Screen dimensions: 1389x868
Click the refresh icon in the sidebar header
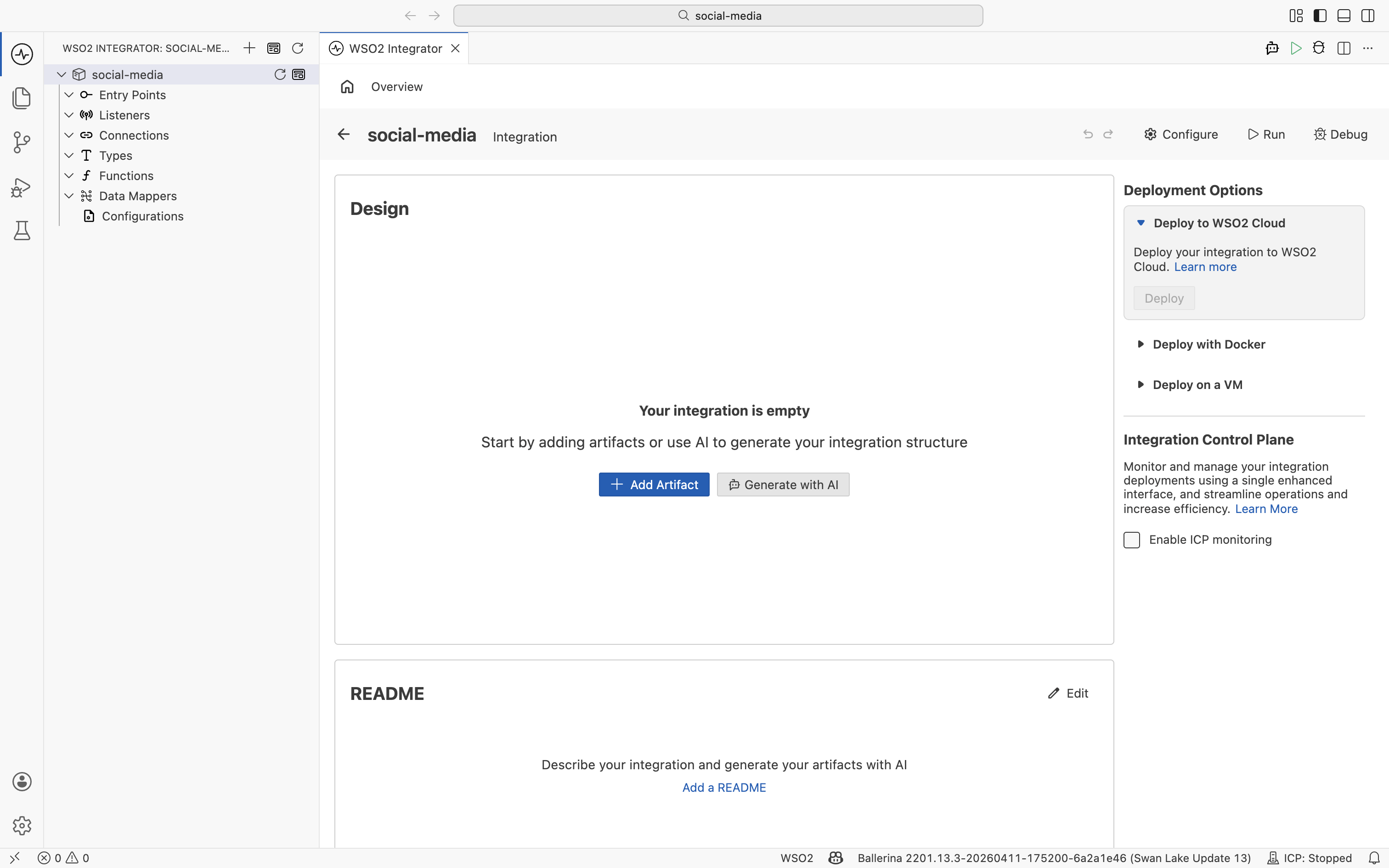[297, 48]
